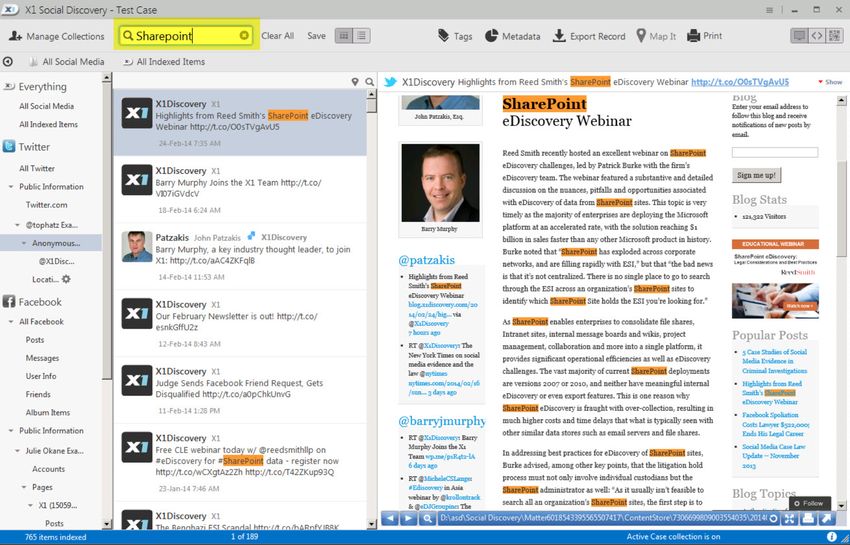The image size is (850, 545).
Task: Click the circular back icon in the breadcrumb bar
Action: (8, 62)
